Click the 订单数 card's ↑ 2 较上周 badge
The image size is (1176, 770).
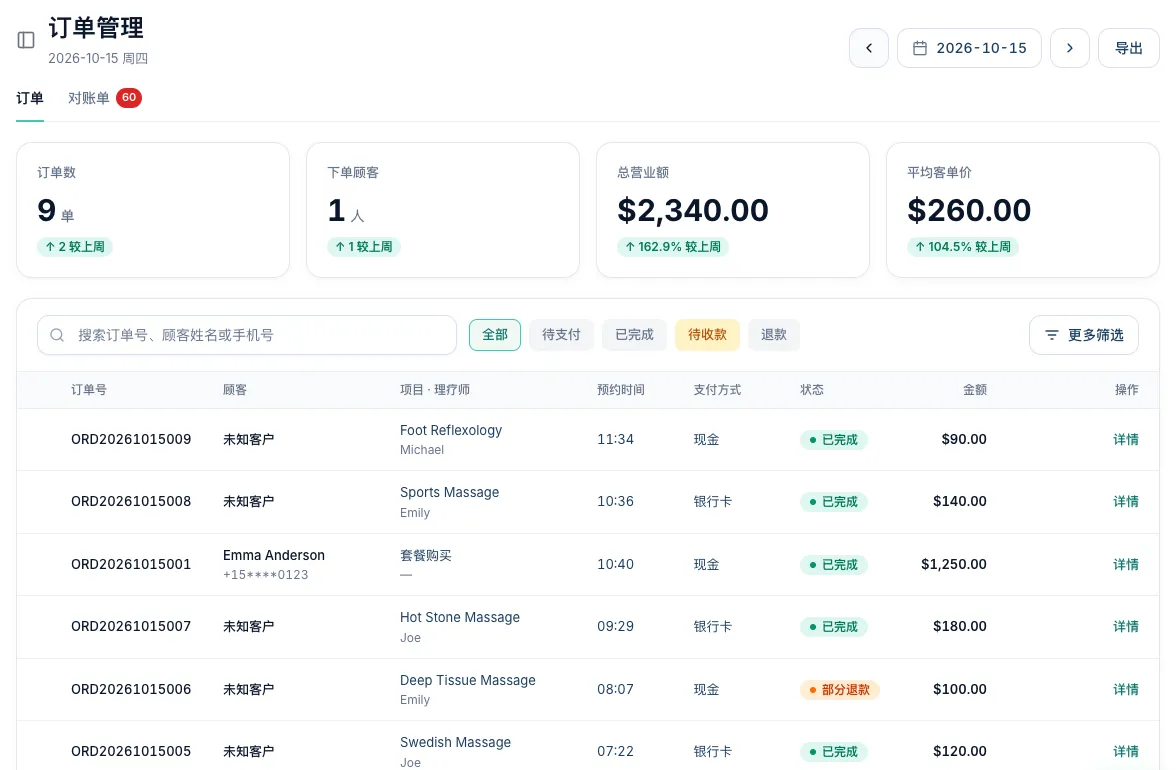point(75,247)
